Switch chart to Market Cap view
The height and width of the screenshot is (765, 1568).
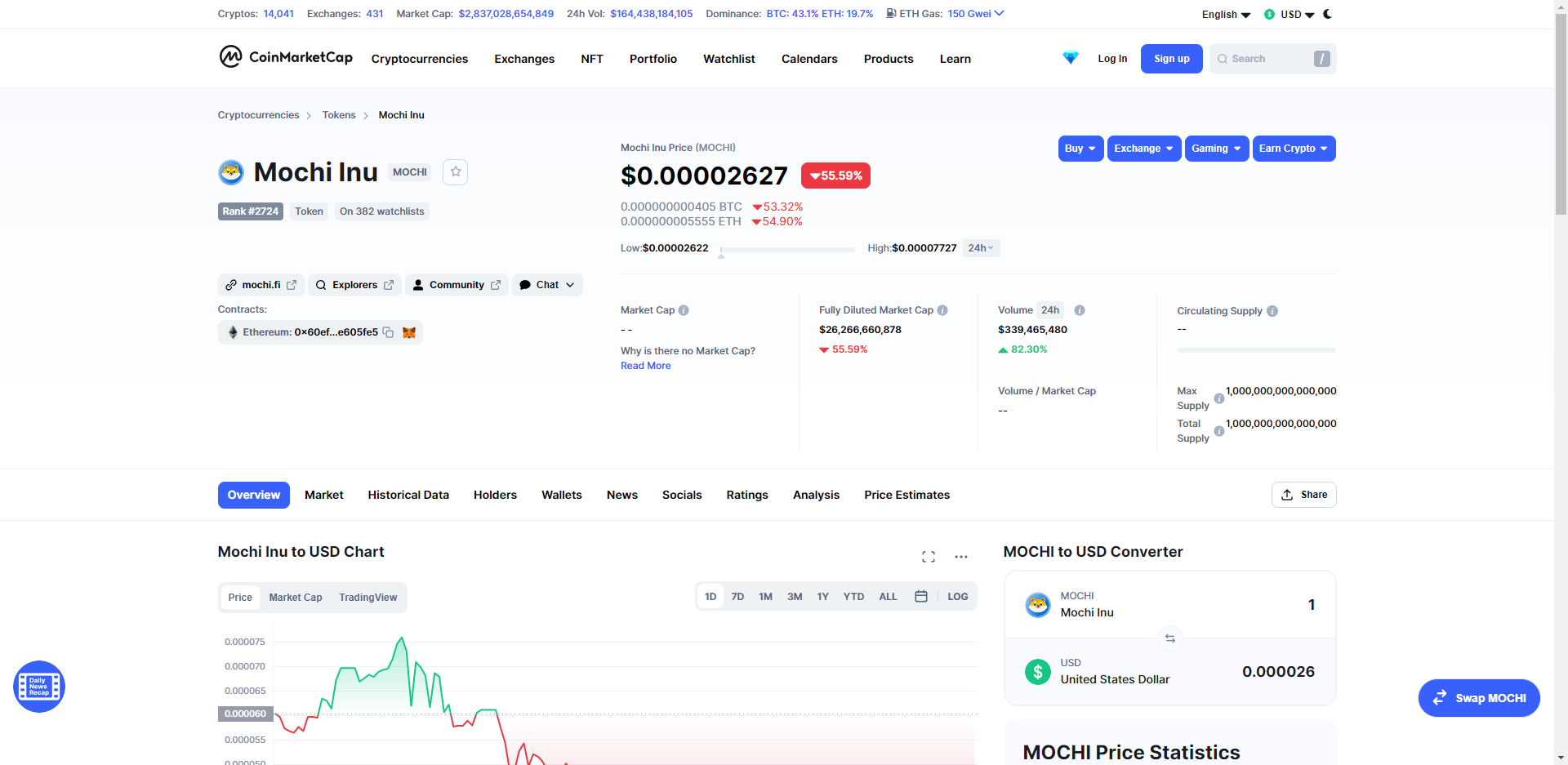296,598
